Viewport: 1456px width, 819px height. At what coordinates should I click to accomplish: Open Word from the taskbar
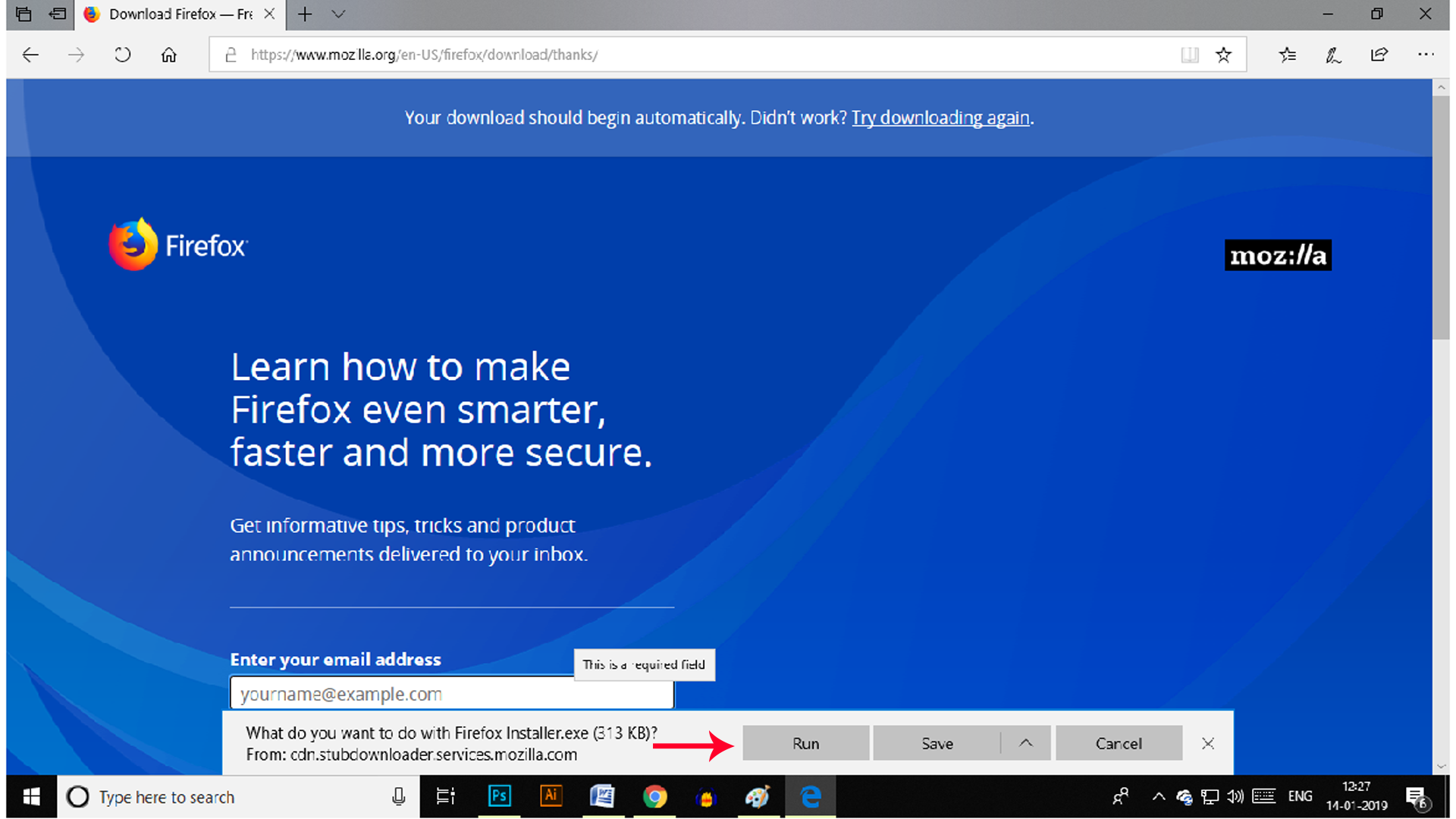[602, 796]
